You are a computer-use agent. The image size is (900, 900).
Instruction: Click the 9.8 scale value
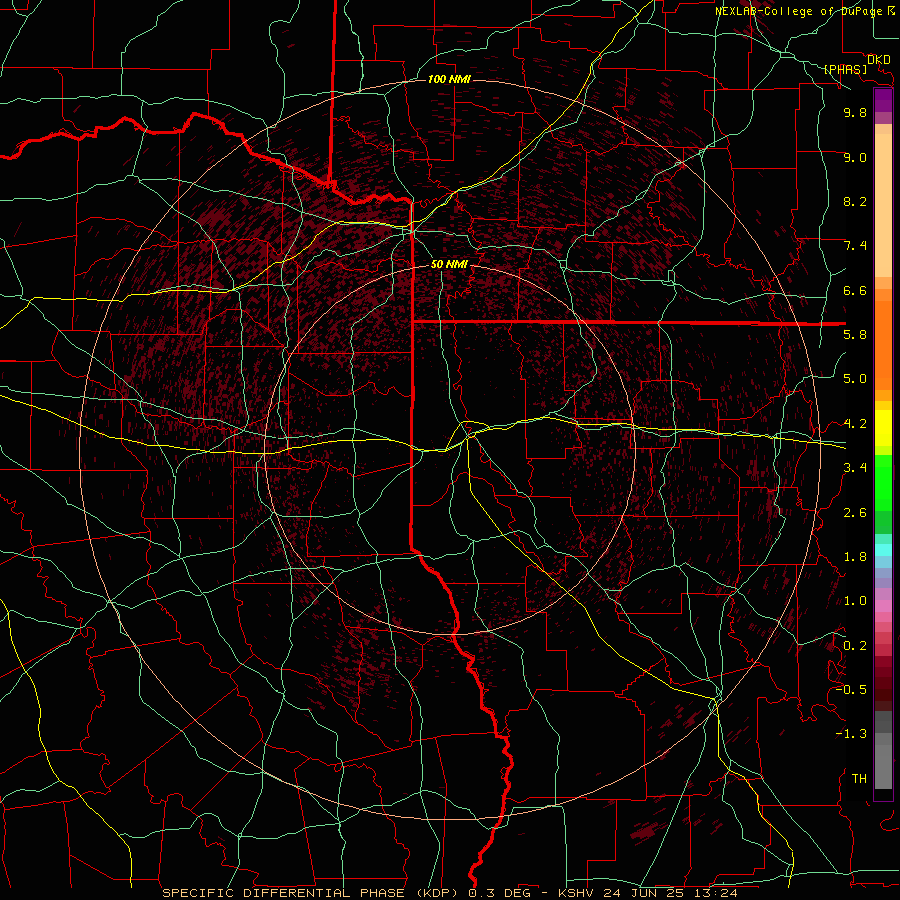point(855,112)
